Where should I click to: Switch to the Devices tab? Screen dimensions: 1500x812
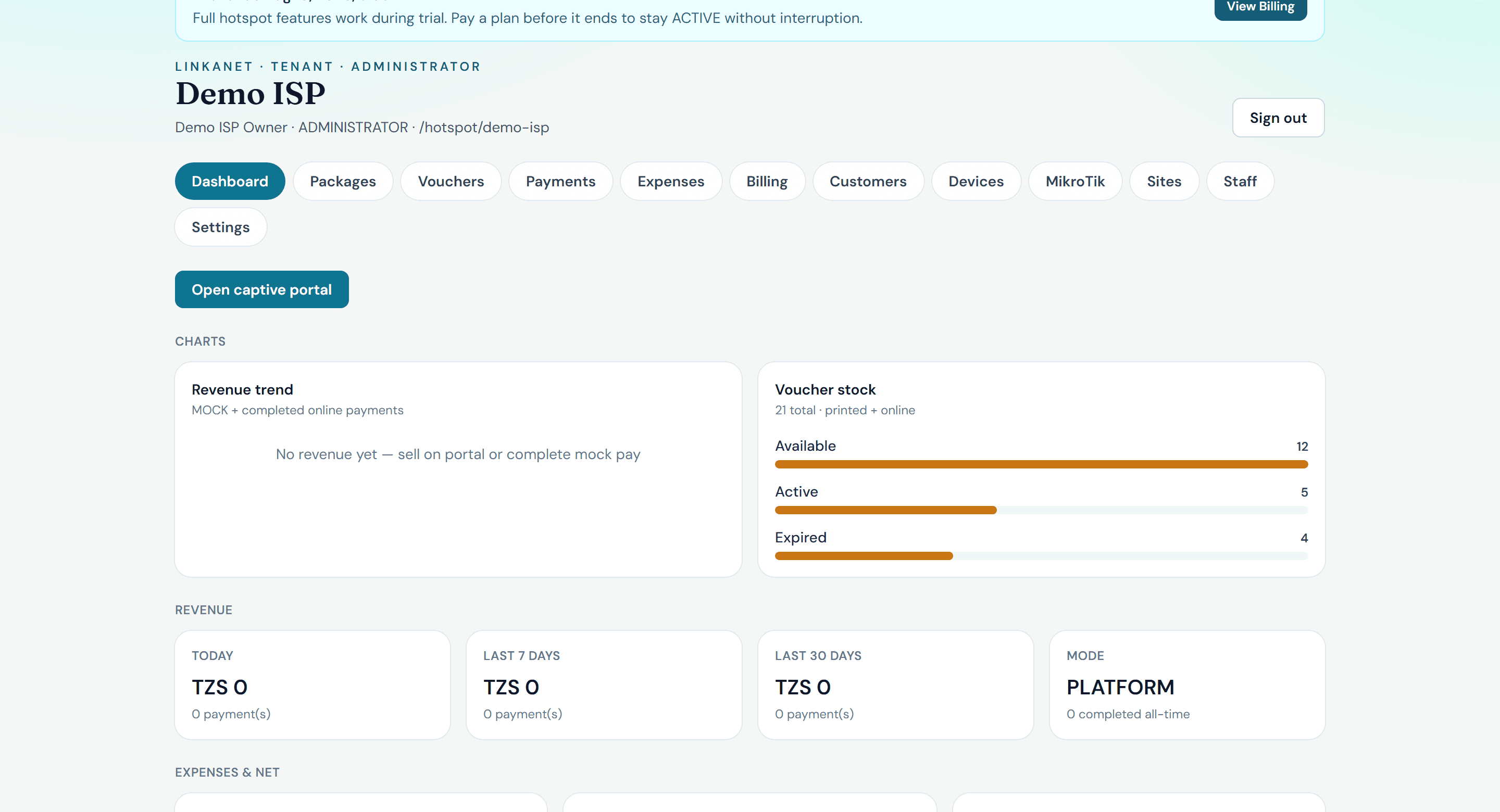(x=976, y=181)
